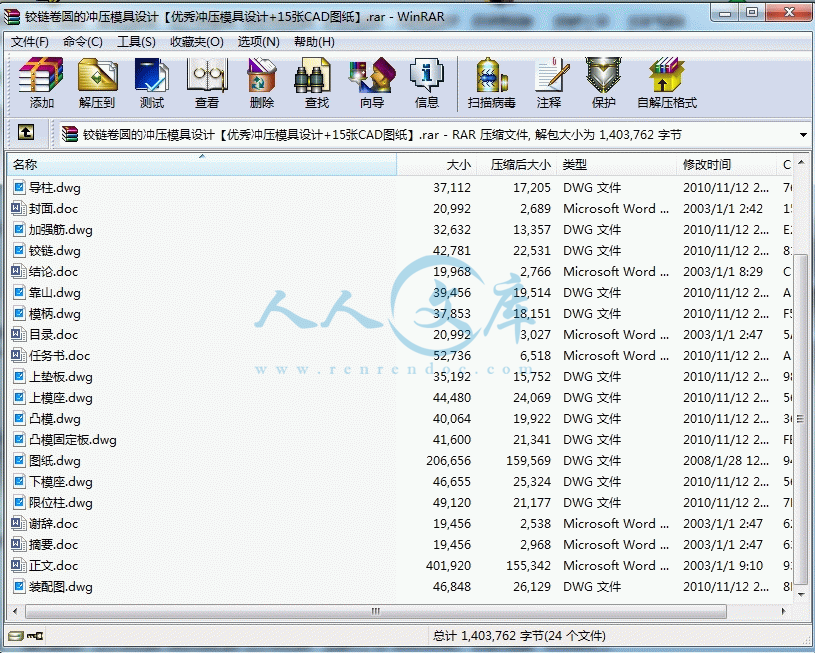Click the 删除 (Delete) toolbar icon
815x653 pixels.
(261, 83)
